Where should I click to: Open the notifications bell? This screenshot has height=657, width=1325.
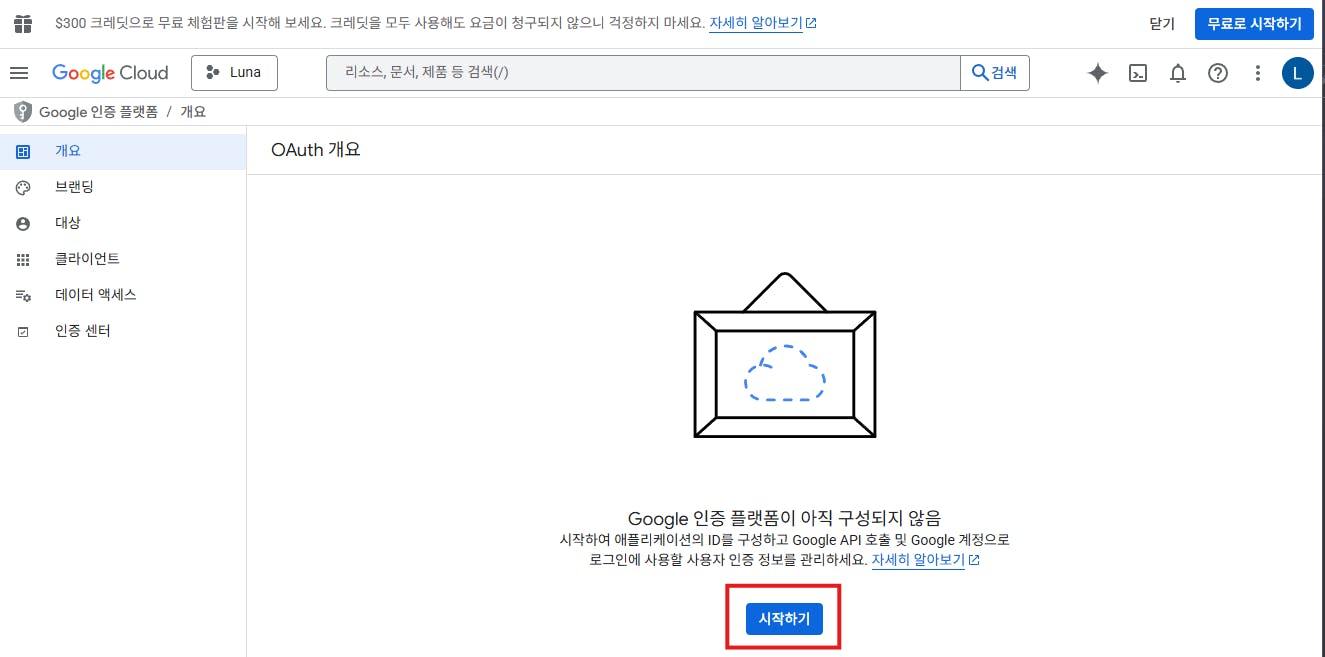[x=1178, y=73]
